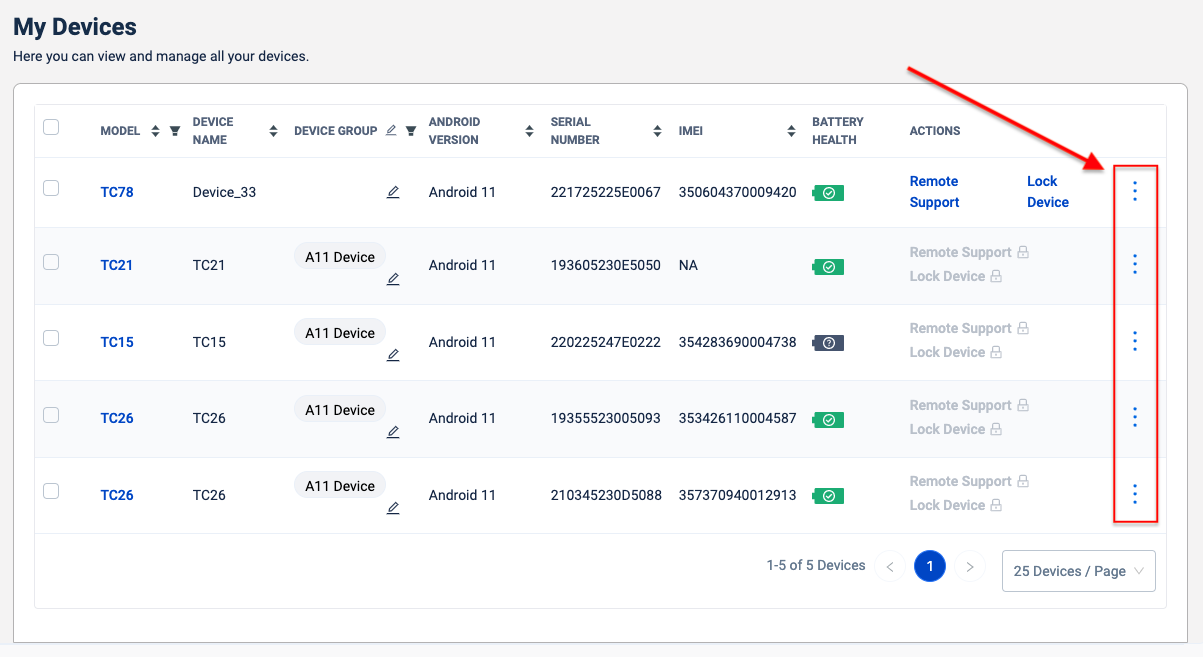
Task: Click the TC15 unknown battery health icon
Action: [x=829, y=343]
